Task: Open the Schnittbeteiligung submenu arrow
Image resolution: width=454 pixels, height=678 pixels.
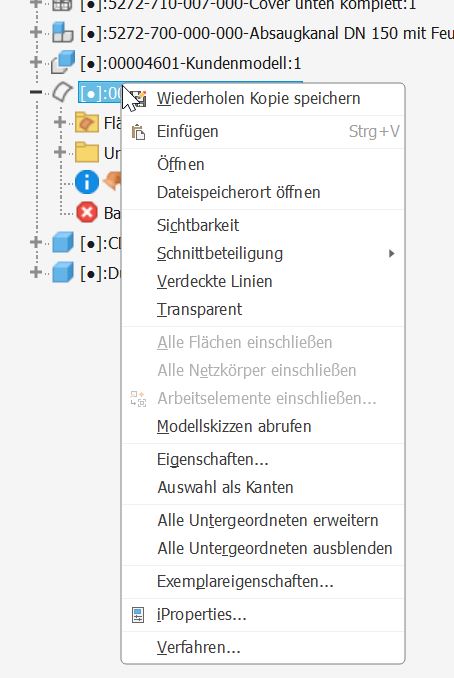Action: [391, 253]
